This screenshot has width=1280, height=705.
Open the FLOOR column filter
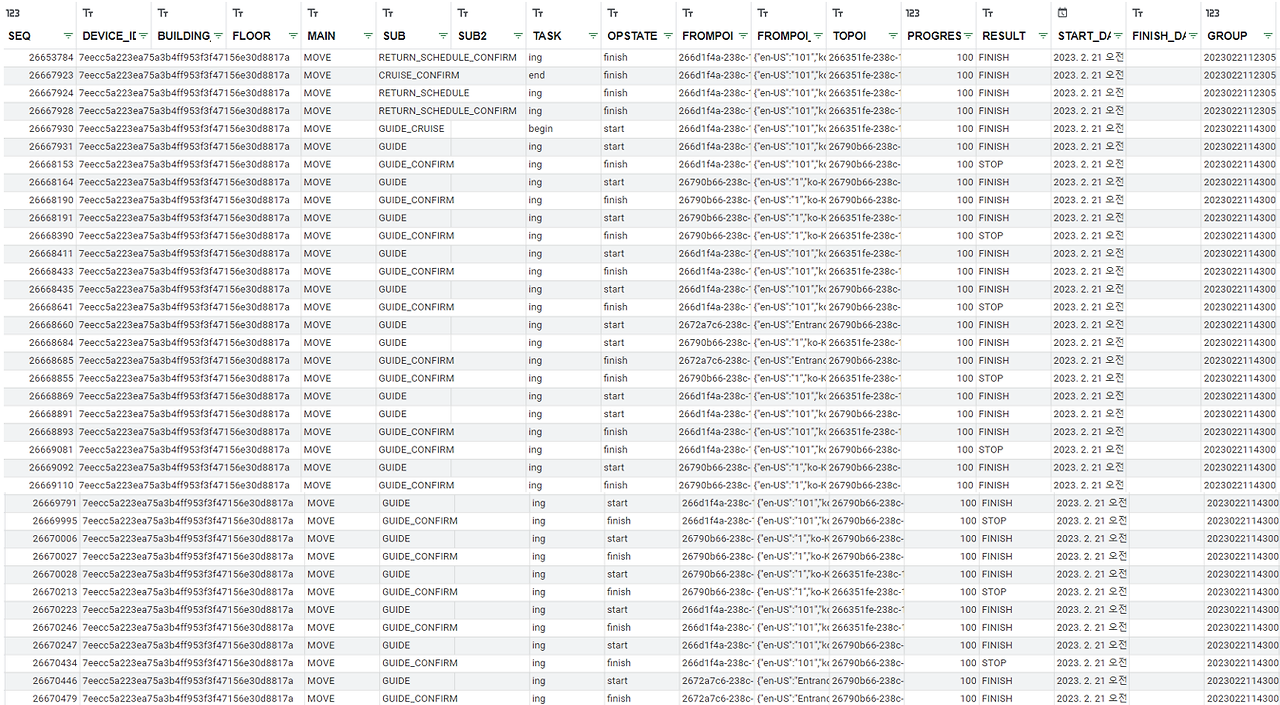(292, 36)
